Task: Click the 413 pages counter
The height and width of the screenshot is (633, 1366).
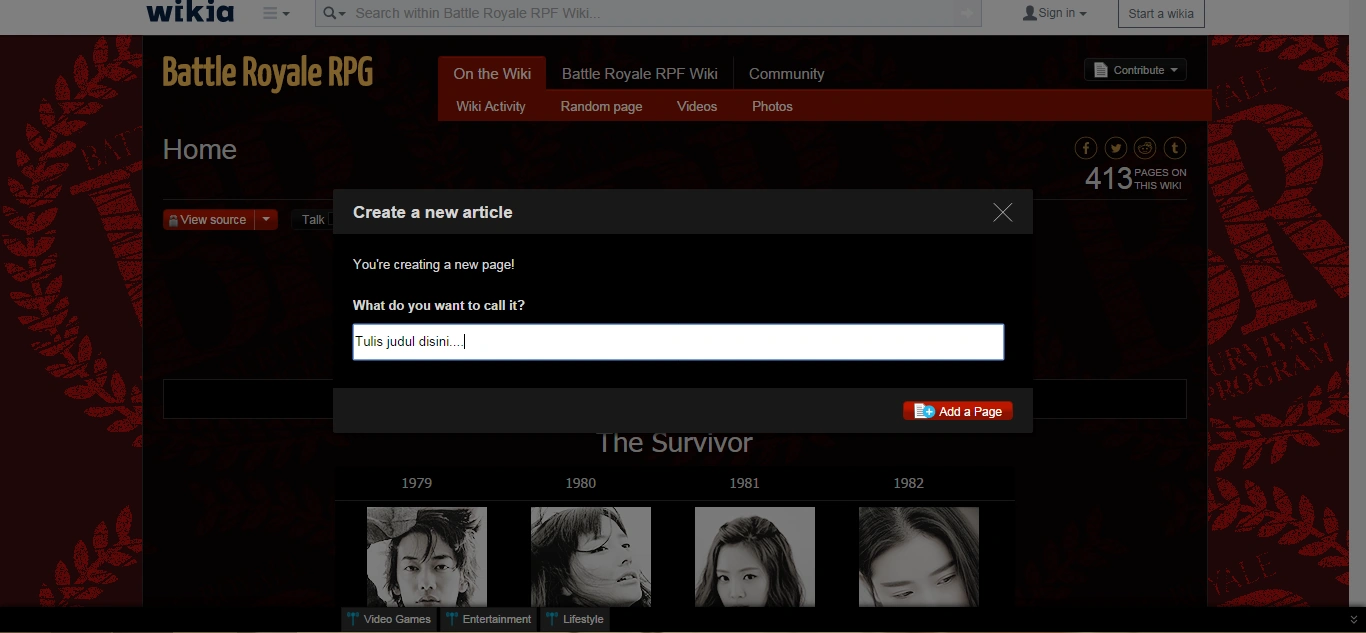Action: 1136,178
